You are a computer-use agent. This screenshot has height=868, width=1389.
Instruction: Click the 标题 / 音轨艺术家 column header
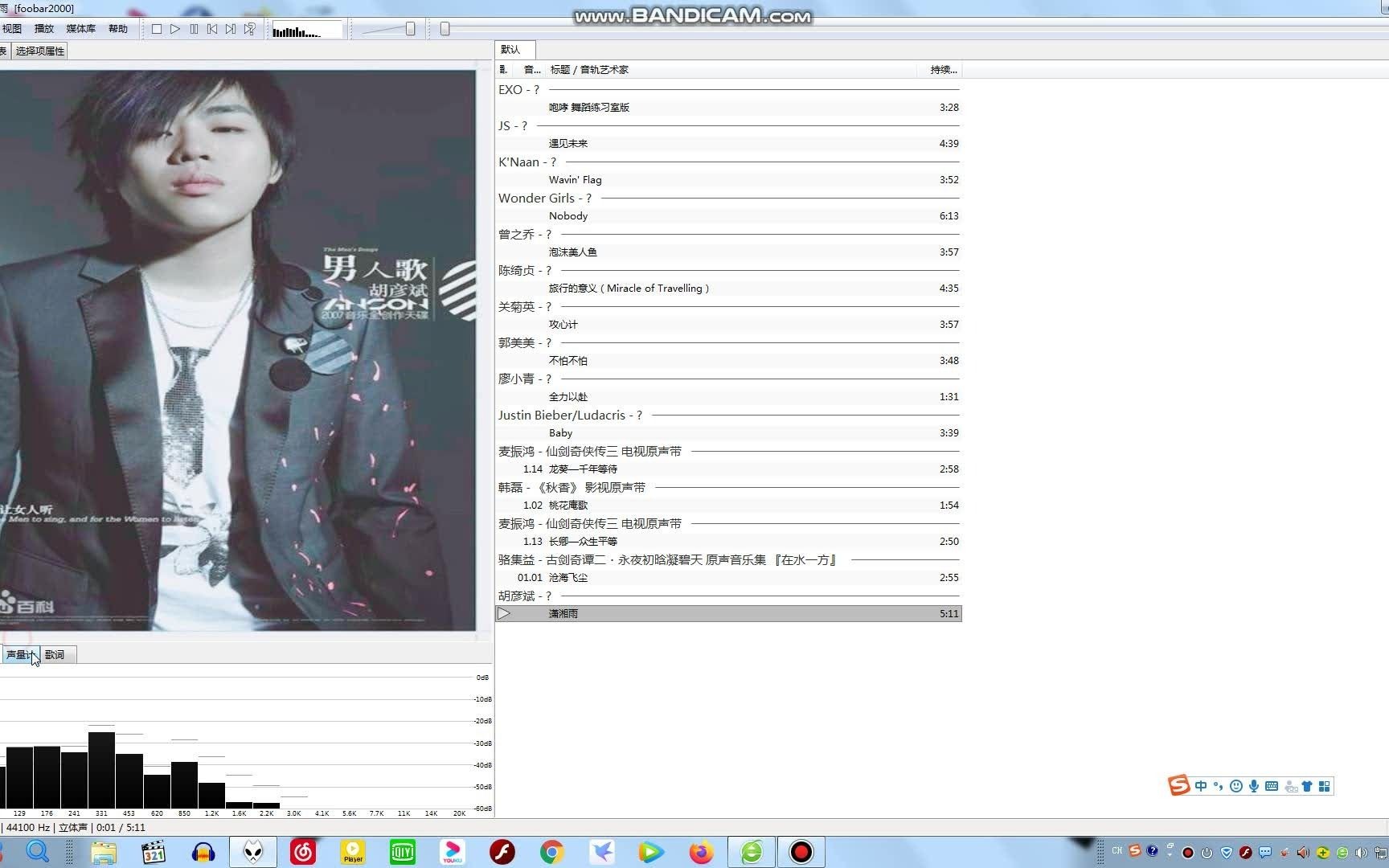731,70
